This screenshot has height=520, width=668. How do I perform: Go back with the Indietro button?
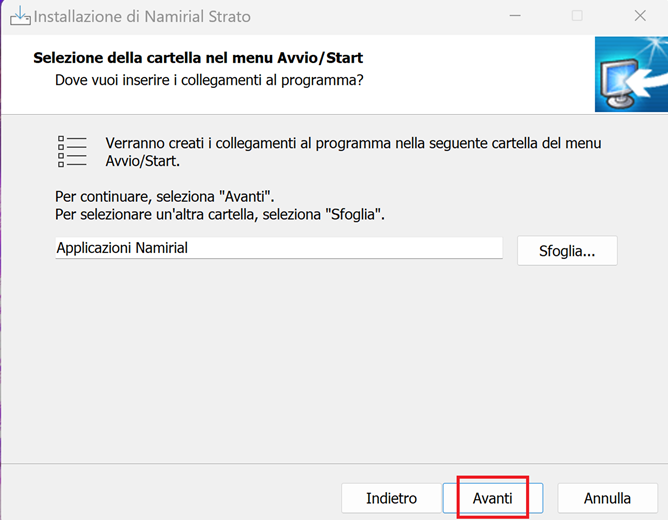[x=391, y=498]
